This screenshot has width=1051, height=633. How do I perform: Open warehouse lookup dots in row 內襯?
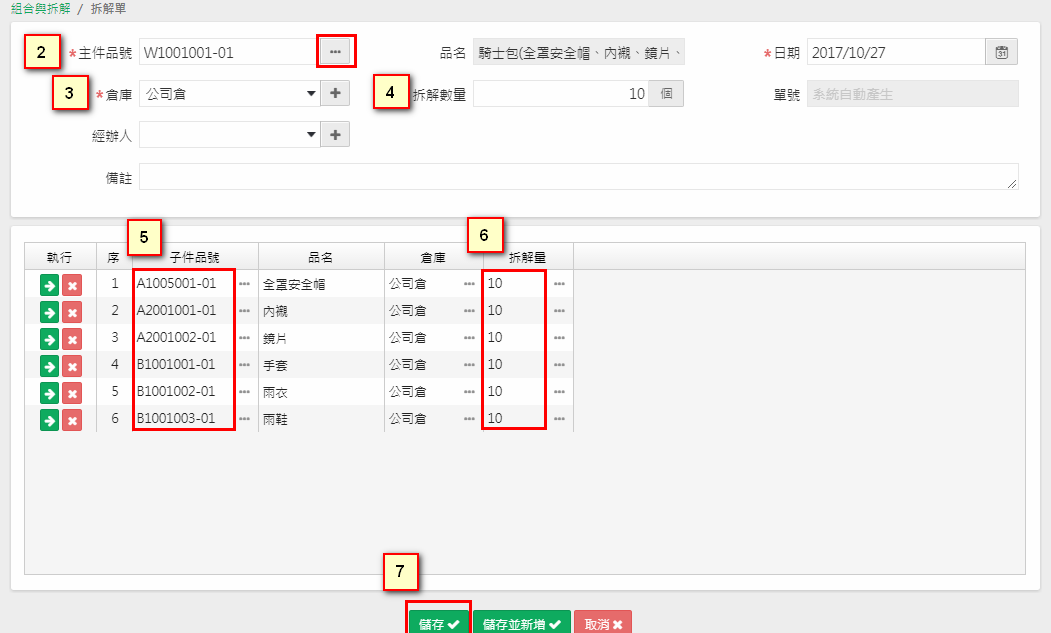(469, 310)
